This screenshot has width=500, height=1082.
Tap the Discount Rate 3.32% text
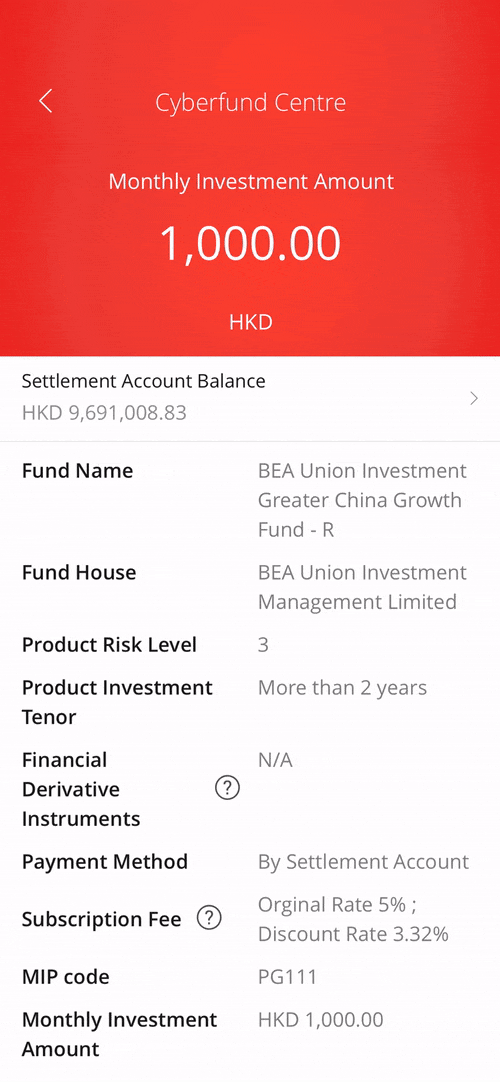click(353, 934)
